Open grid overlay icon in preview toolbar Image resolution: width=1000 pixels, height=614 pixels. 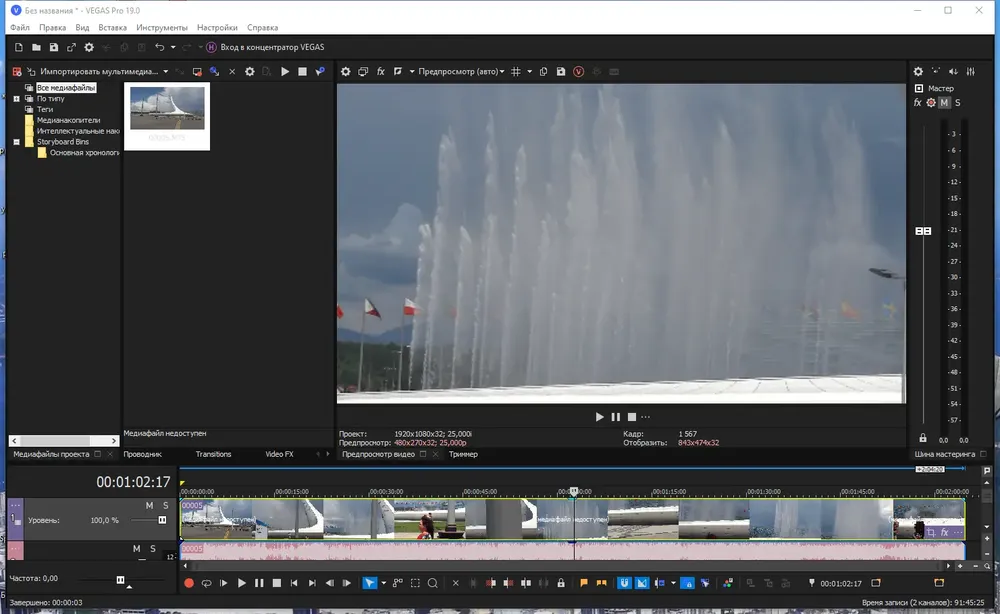click(x=516, y=71)
